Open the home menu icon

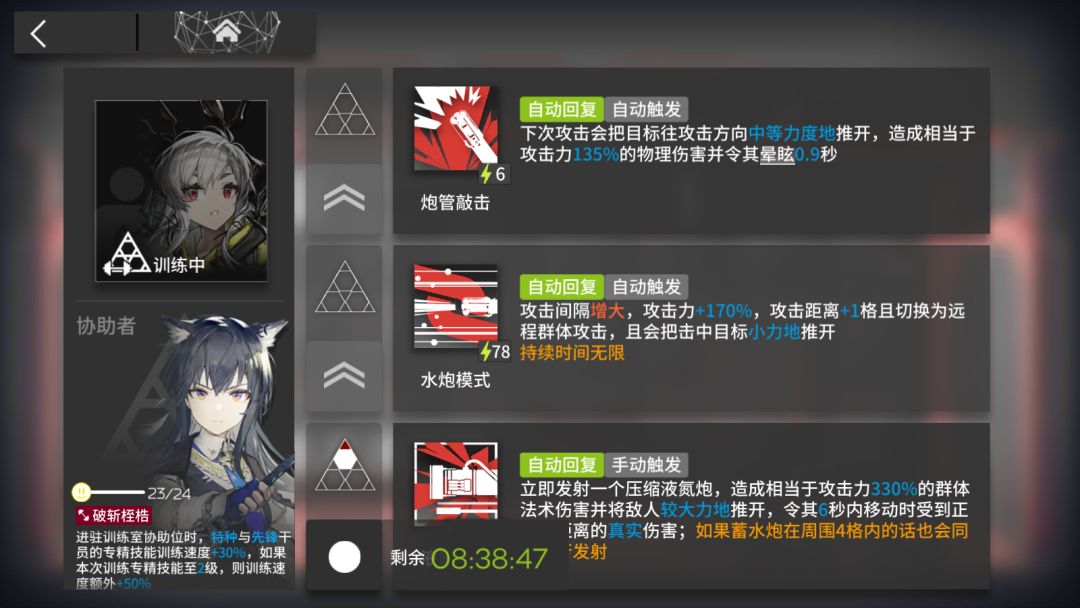coord(227,32)
